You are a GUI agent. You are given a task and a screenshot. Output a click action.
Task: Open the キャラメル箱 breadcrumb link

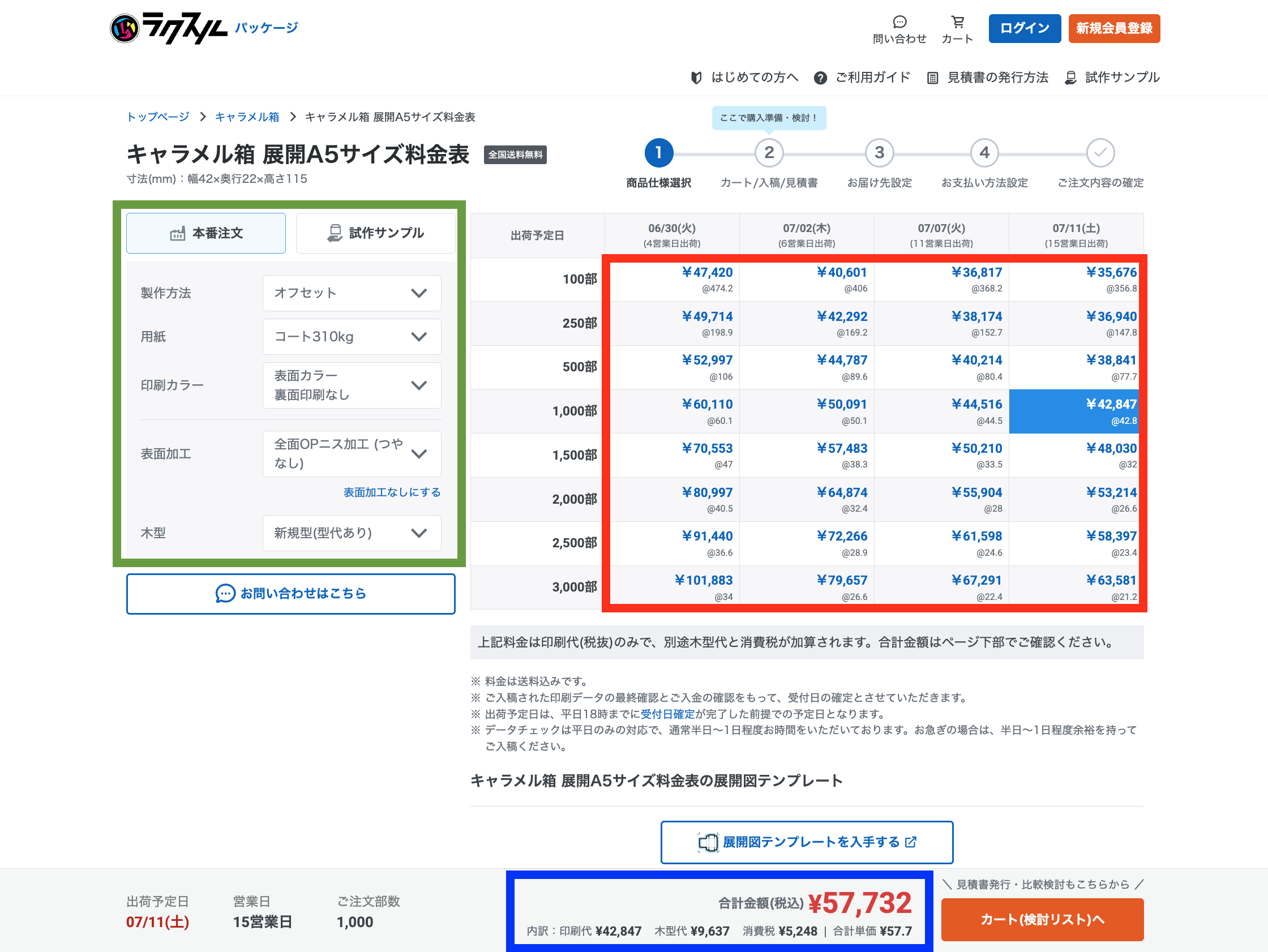tap(247, 117)
